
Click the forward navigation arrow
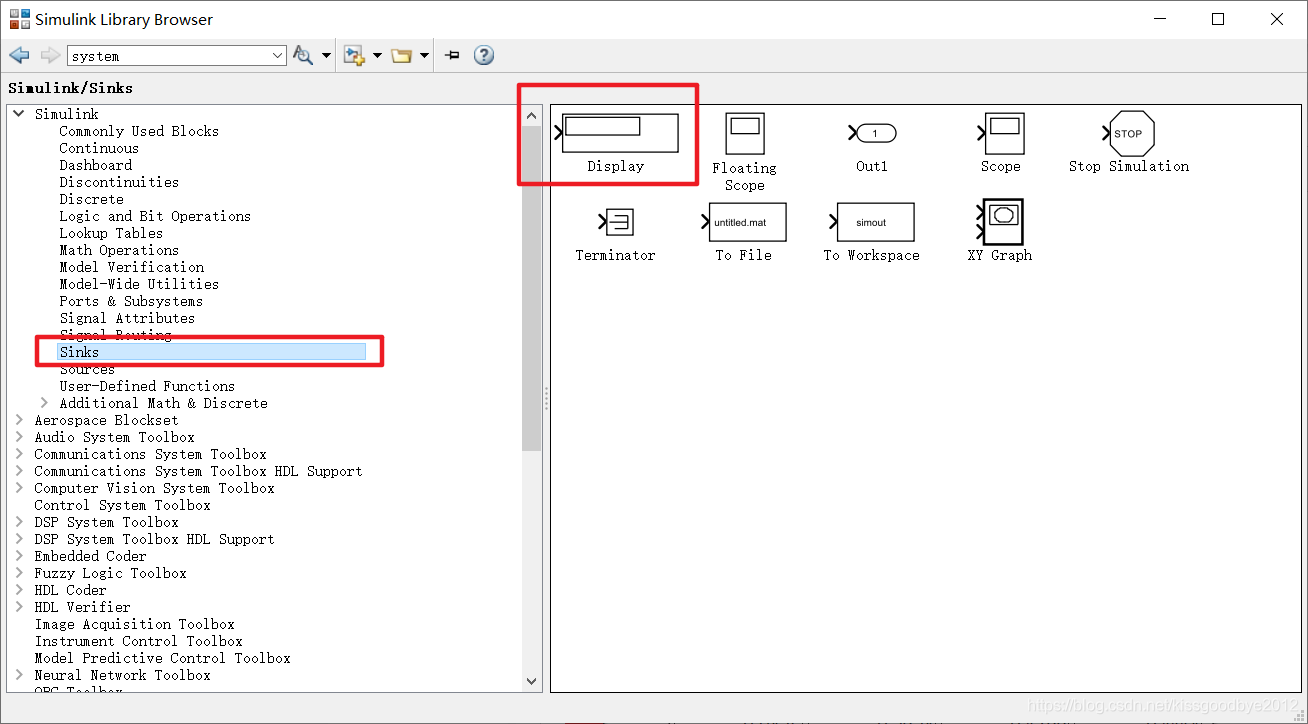50,56
